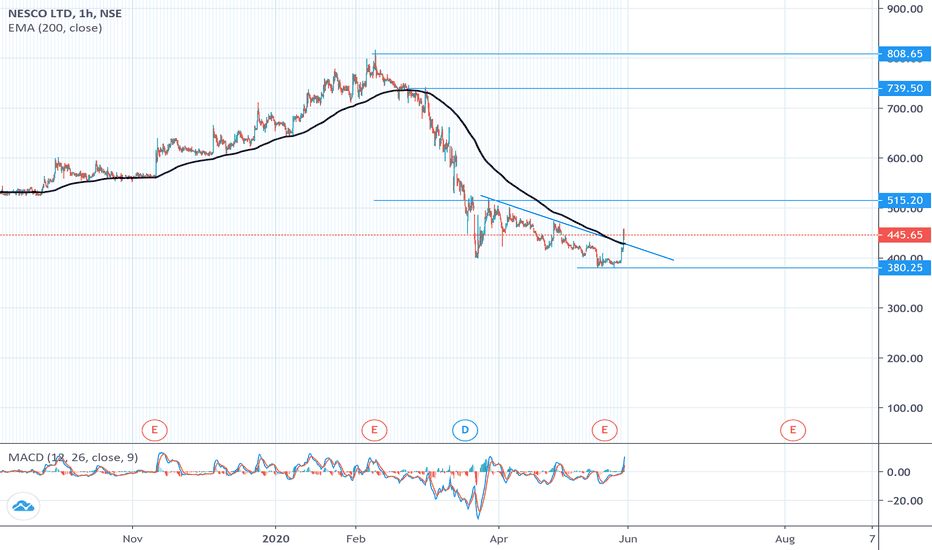The height and width of the screenshot is (550, 932).
Task: Select the descending blue trendline
Action: 577,227
